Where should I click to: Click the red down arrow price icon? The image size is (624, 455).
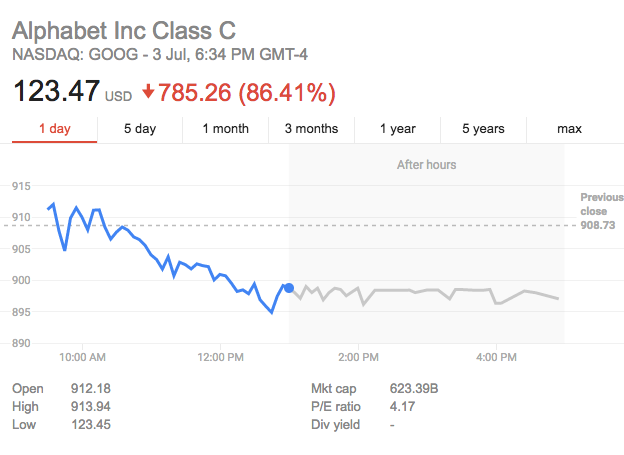pyautogui.click(x=148, y=91)
